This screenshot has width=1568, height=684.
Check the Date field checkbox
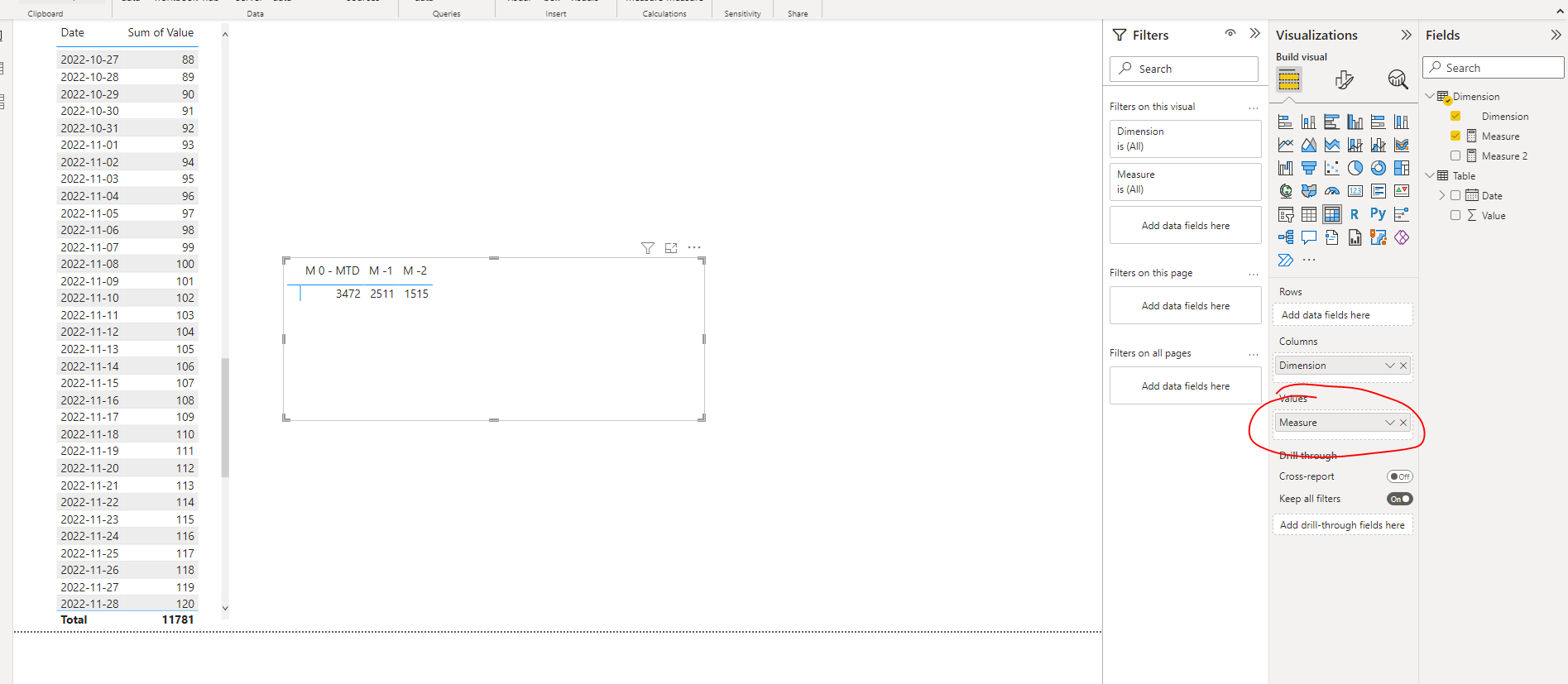pos(1455,195)
